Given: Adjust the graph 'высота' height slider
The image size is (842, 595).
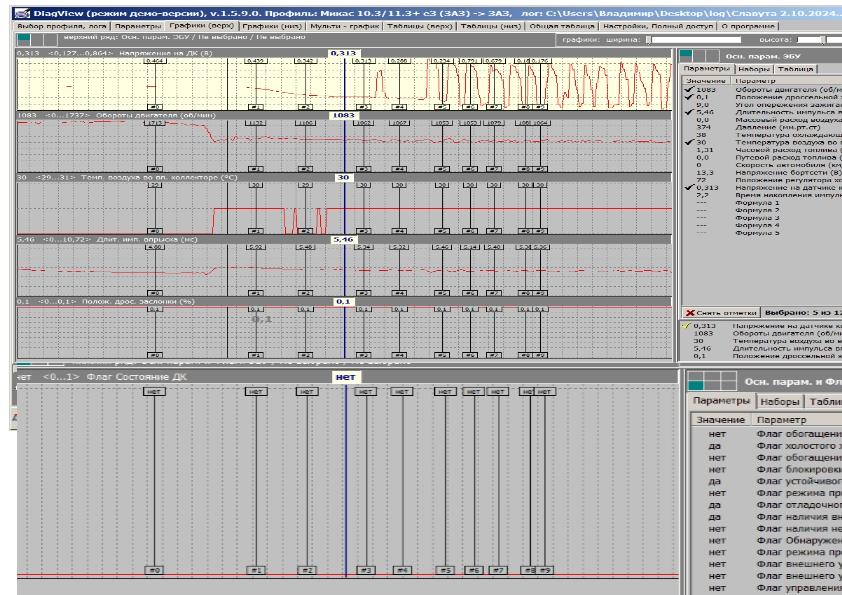Looking at the screenshot, I should 818,40.
